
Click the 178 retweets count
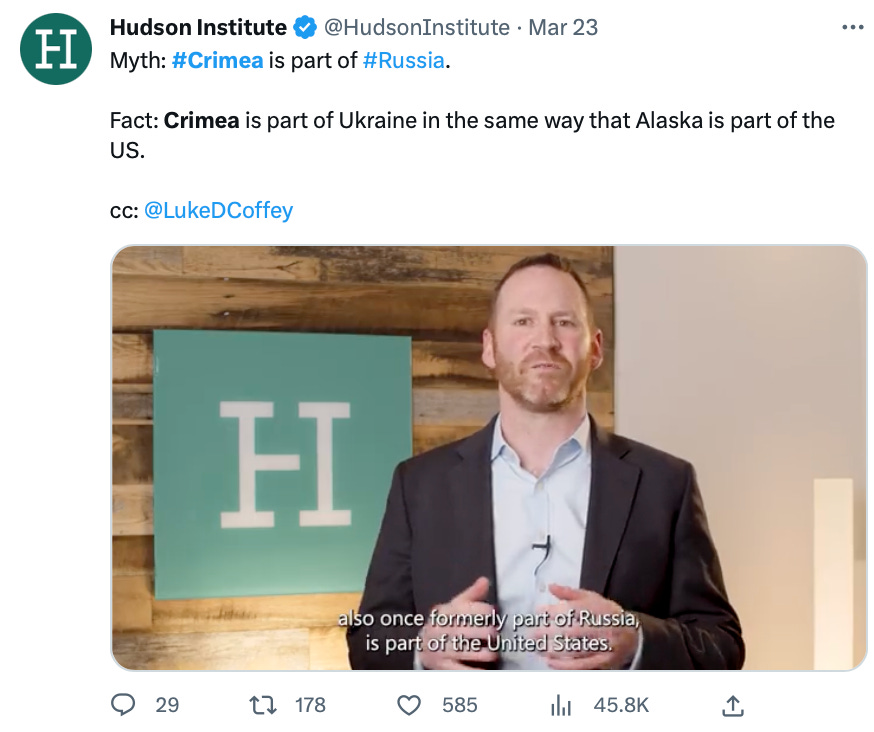tap(310, 705)
